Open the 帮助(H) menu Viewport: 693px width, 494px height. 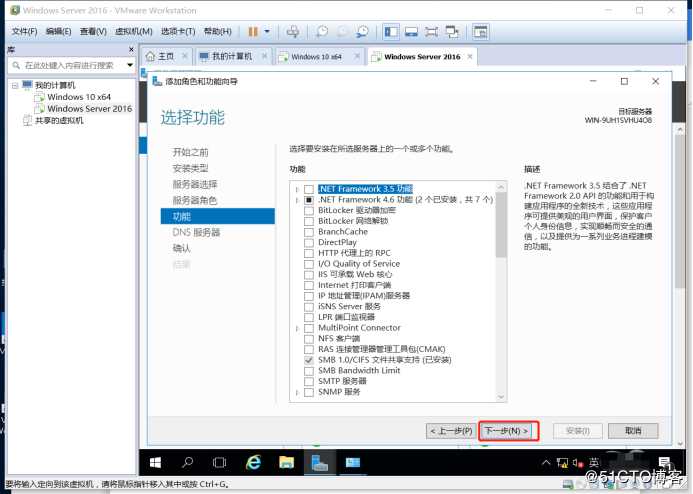coord(217,31)
